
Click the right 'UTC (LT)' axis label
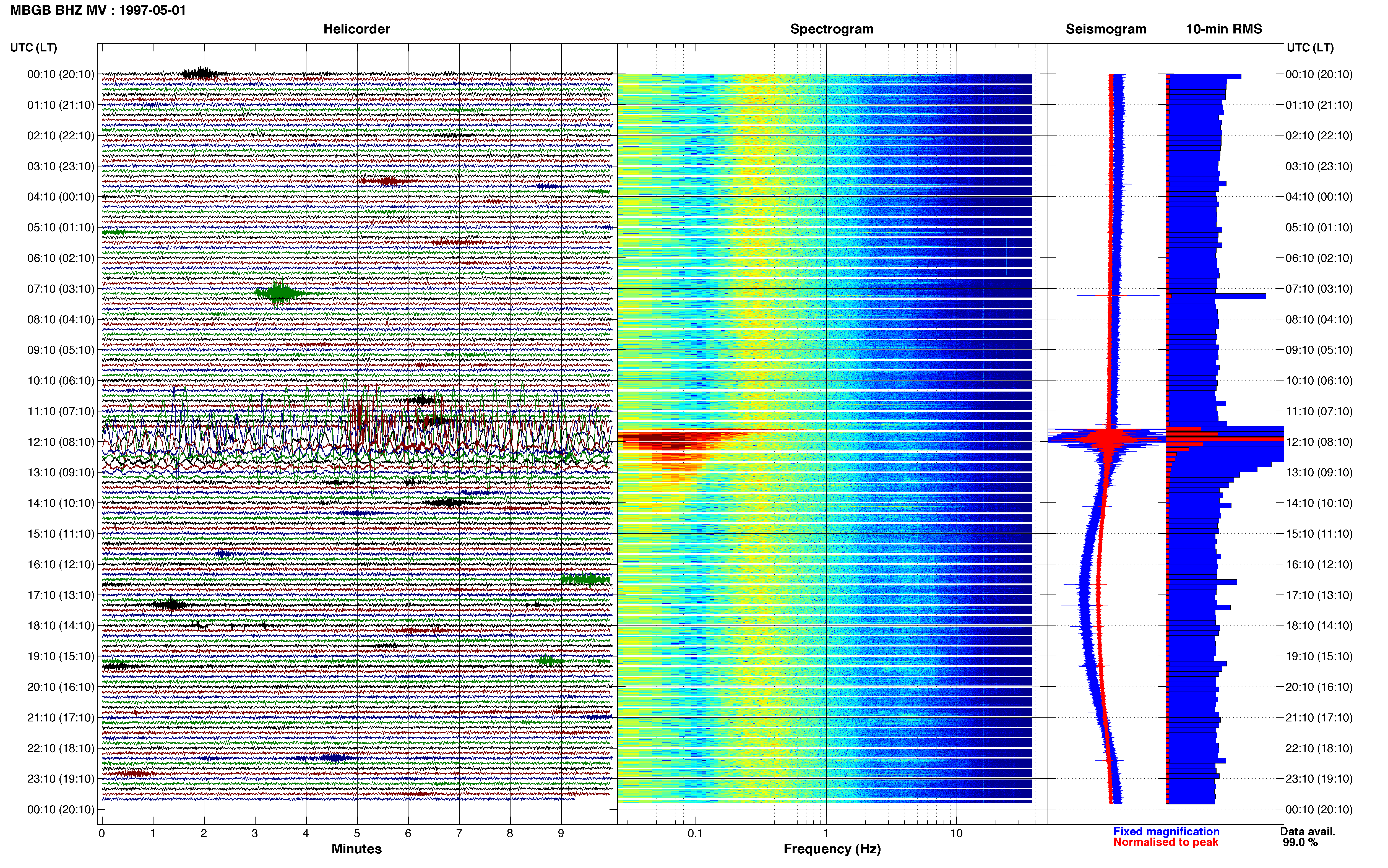pyautogui.click(x=1310, y=48)
